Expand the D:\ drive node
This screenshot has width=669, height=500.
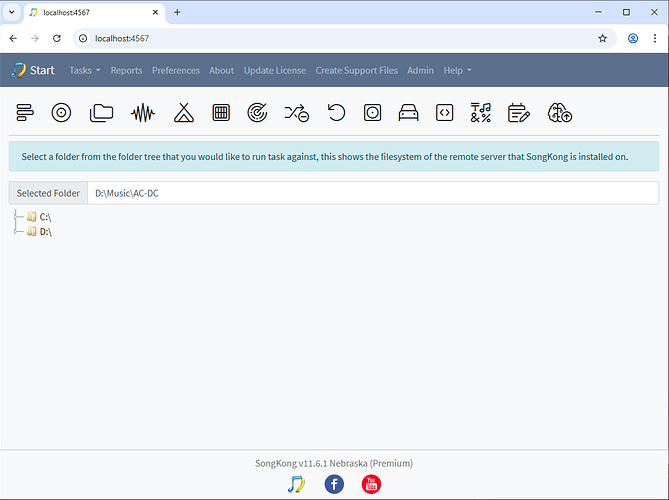point(16,231)
